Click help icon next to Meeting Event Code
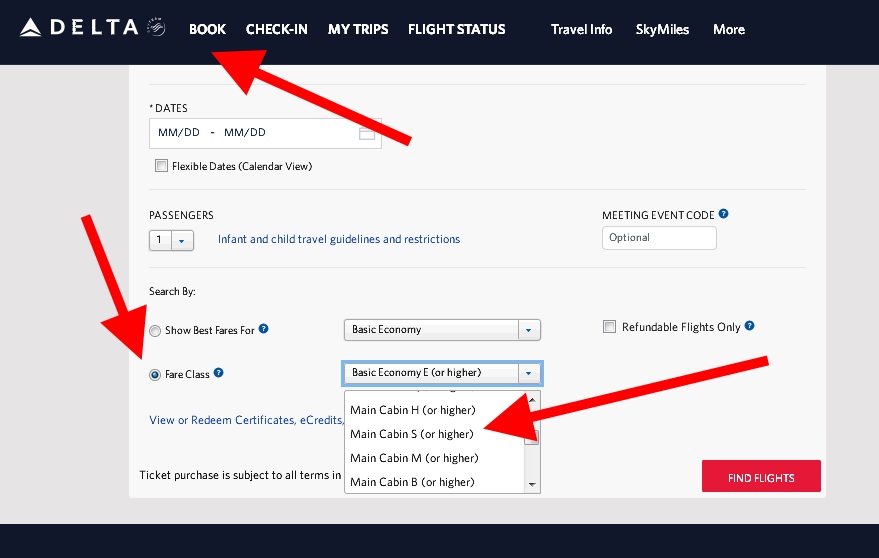Screen dimensions: 879x558 point(723,214)
